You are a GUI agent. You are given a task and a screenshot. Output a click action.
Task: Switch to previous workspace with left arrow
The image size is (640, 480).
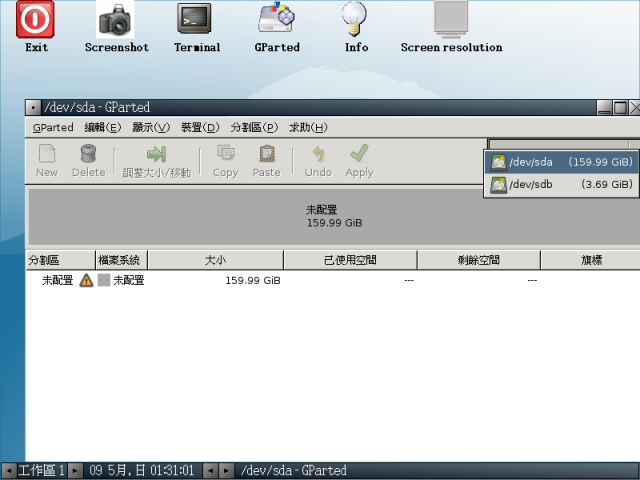(x=9, y=471)
